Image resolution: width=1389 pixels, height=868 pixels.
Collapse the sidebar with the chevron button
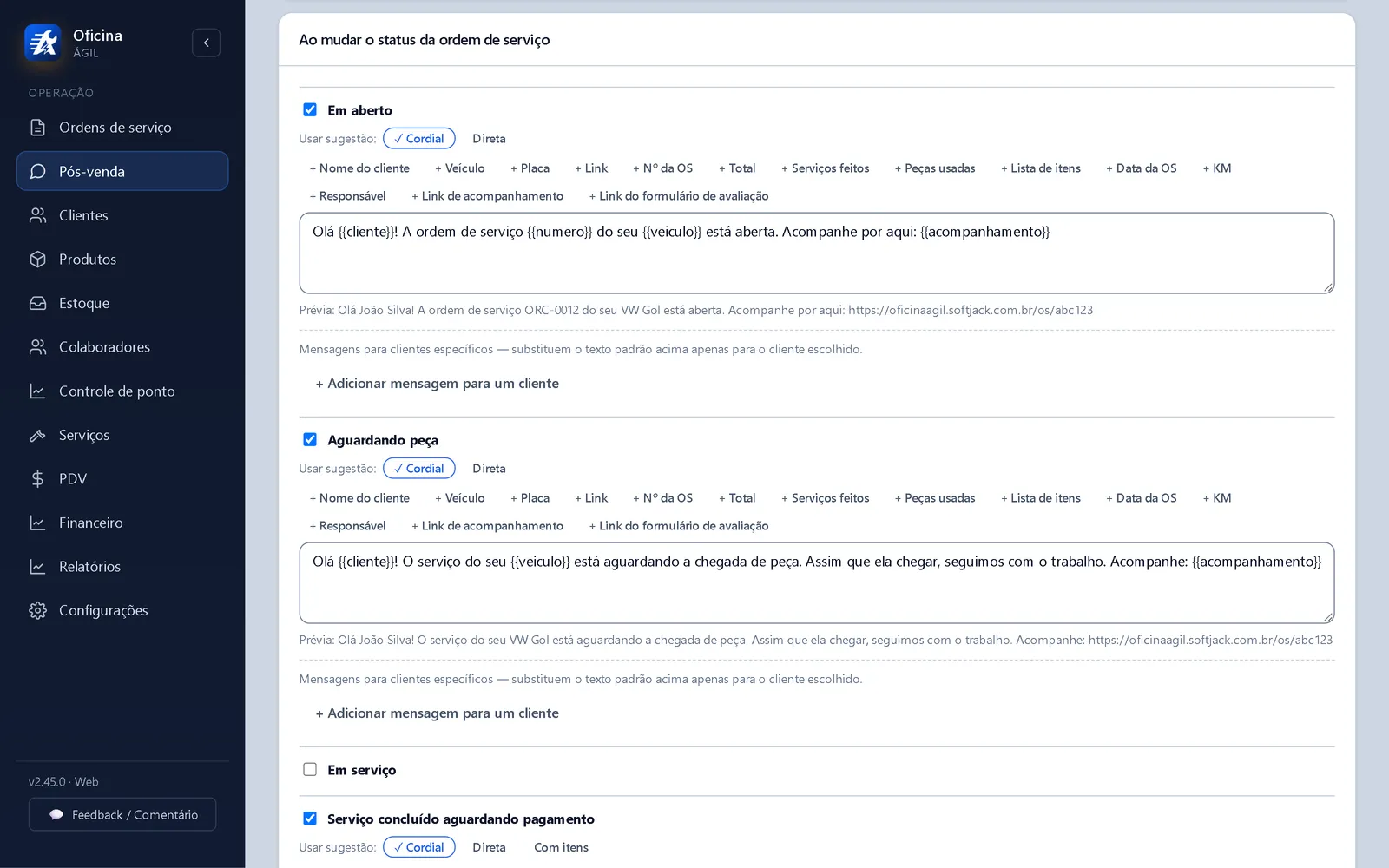point(206,43)
